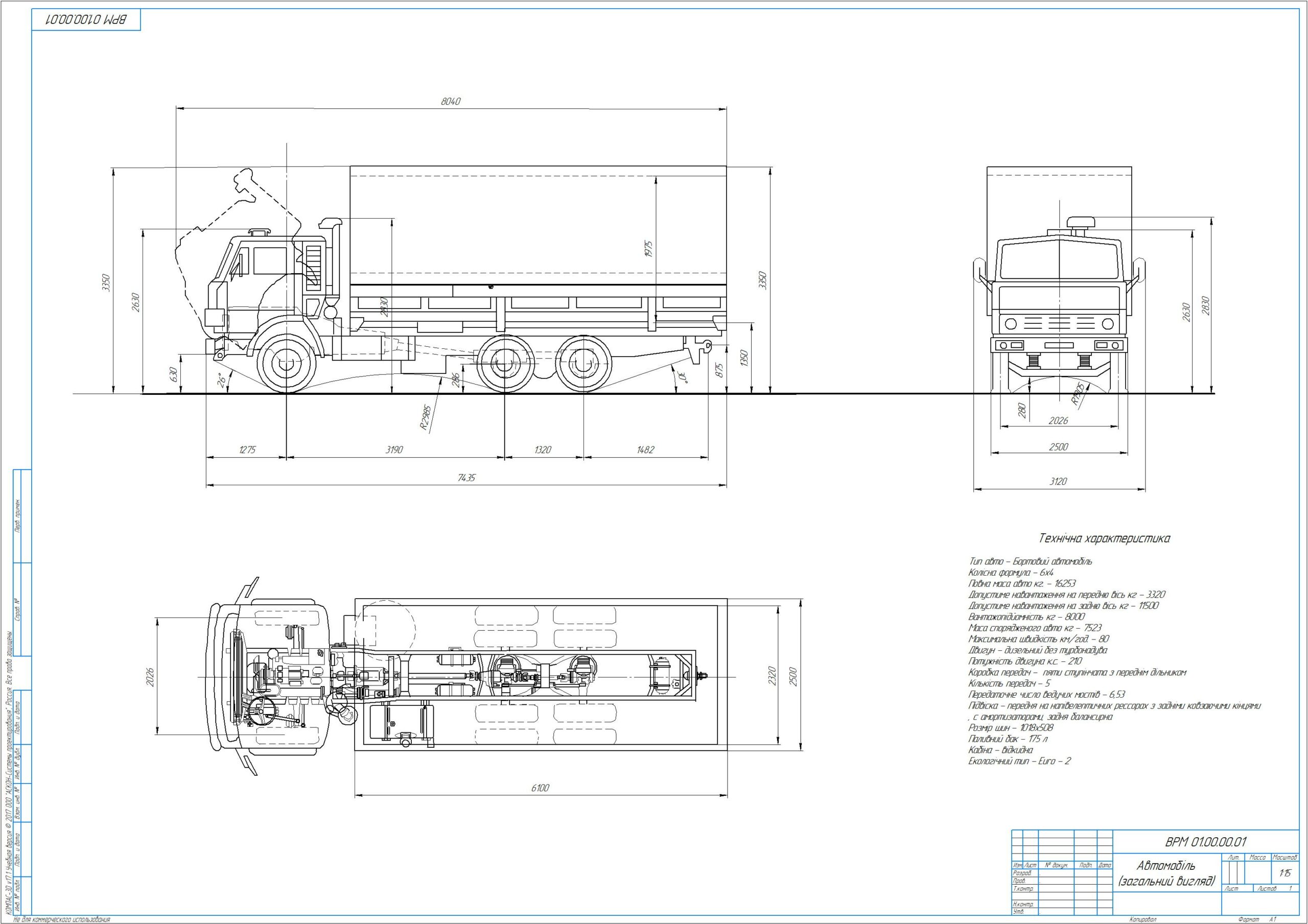
Task: Select the front axle load line ending "3320"
Action: (1067, 595)
